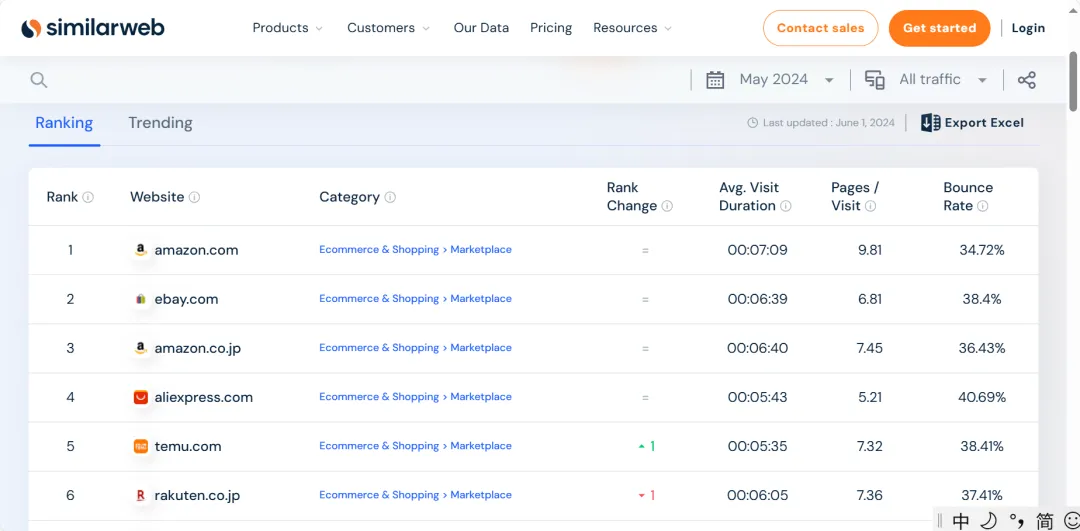Click the 00:06:39 visit duration cell
The height and width of the screenshot is (531, 1080).
(757, 299)
